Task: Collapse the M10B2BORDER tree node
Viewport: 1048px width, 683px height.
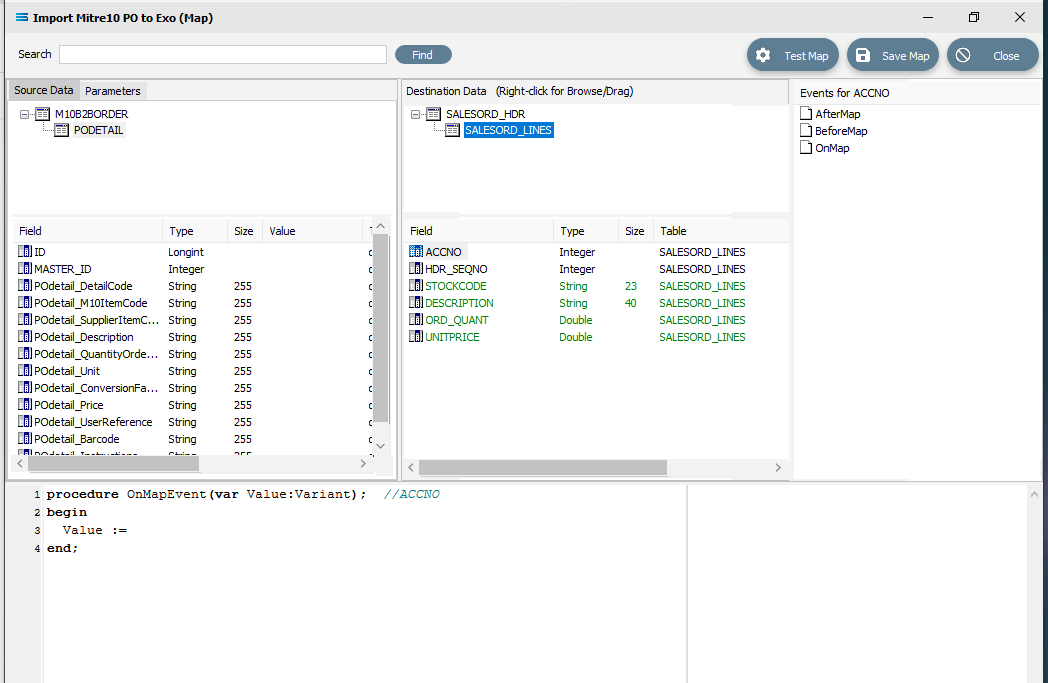Action: point(25,114)
